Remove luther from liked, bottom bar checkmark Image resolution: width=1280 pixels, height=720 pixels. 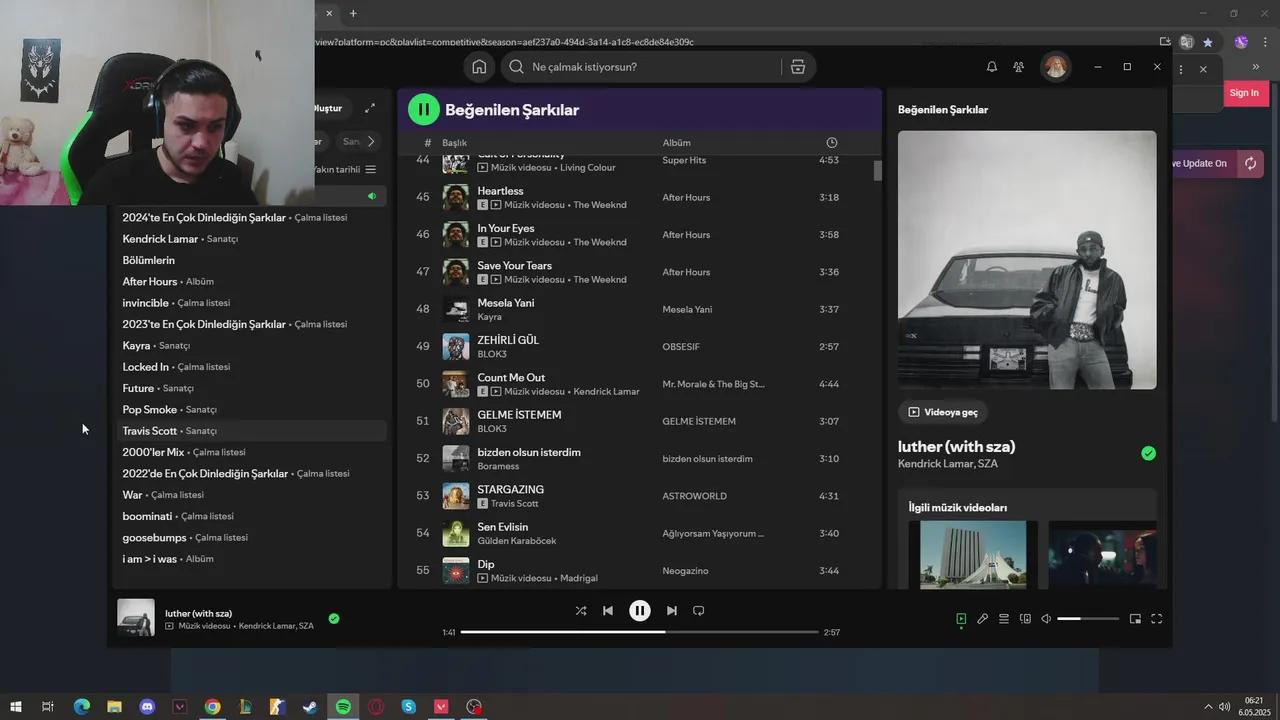point(334,619)
